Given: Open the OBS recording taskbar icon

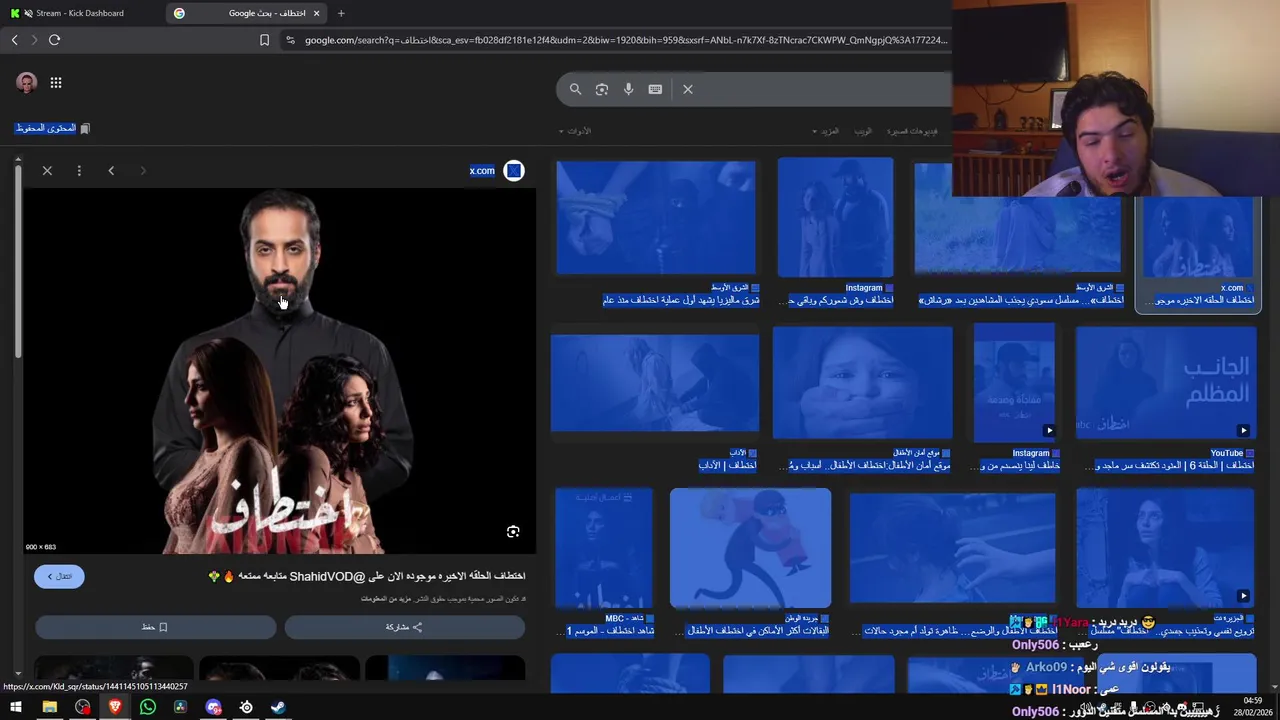Looking at the screenshot, I should (82, 707).
